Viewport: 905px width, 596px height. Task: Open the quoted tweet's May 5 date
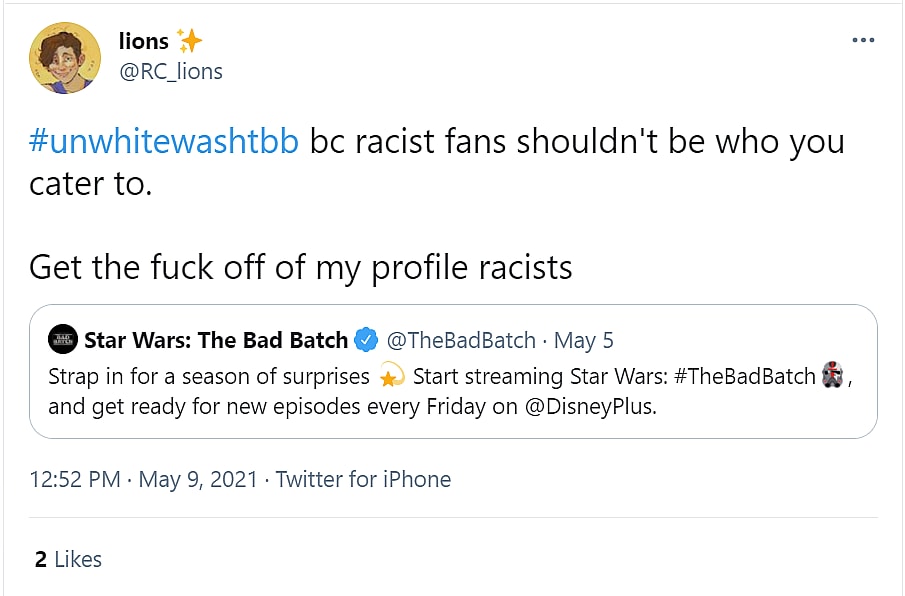583,340
